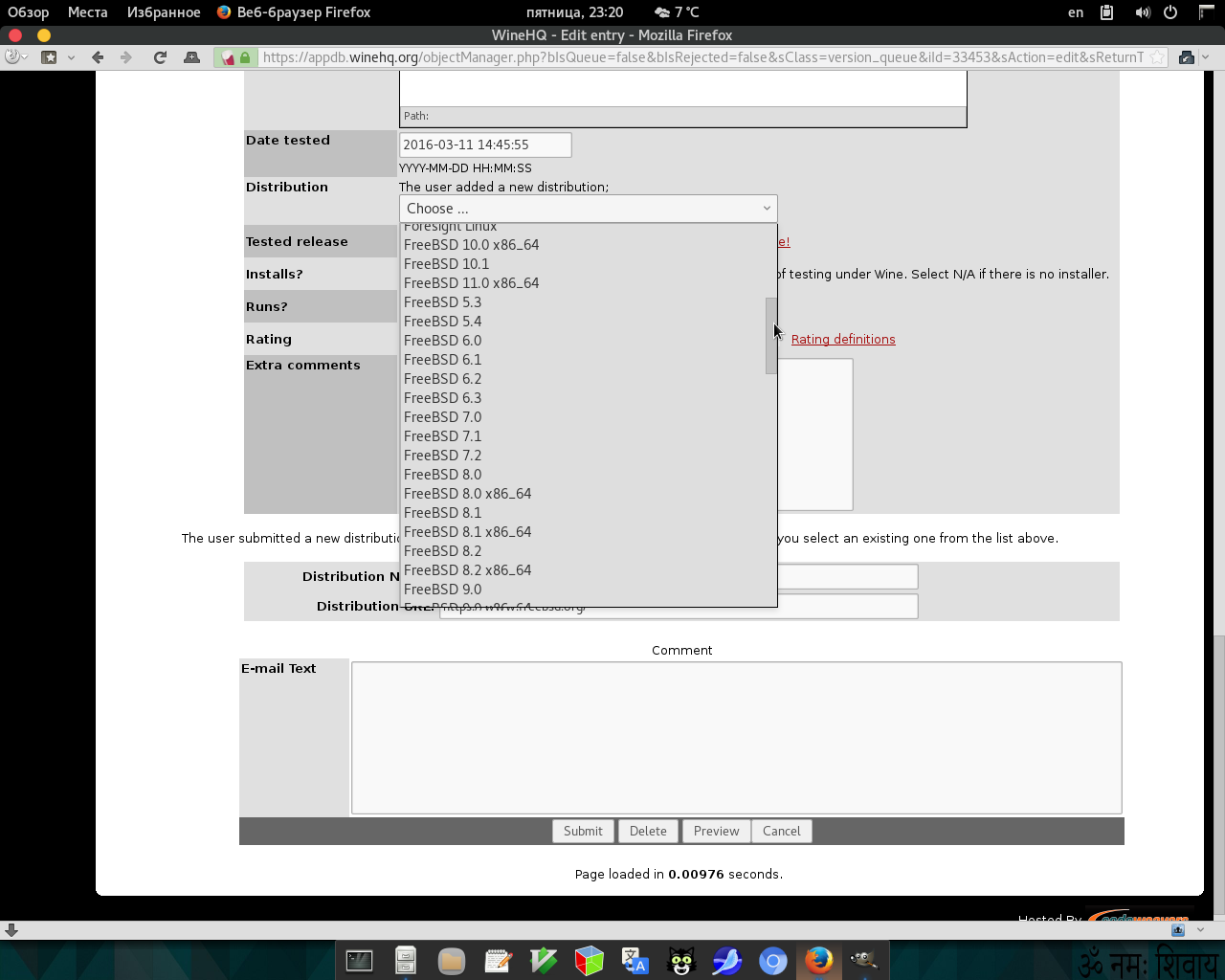Choose FreeBSD 11.0 x86_64 option

pyautogui.click(x=582, y=283)
